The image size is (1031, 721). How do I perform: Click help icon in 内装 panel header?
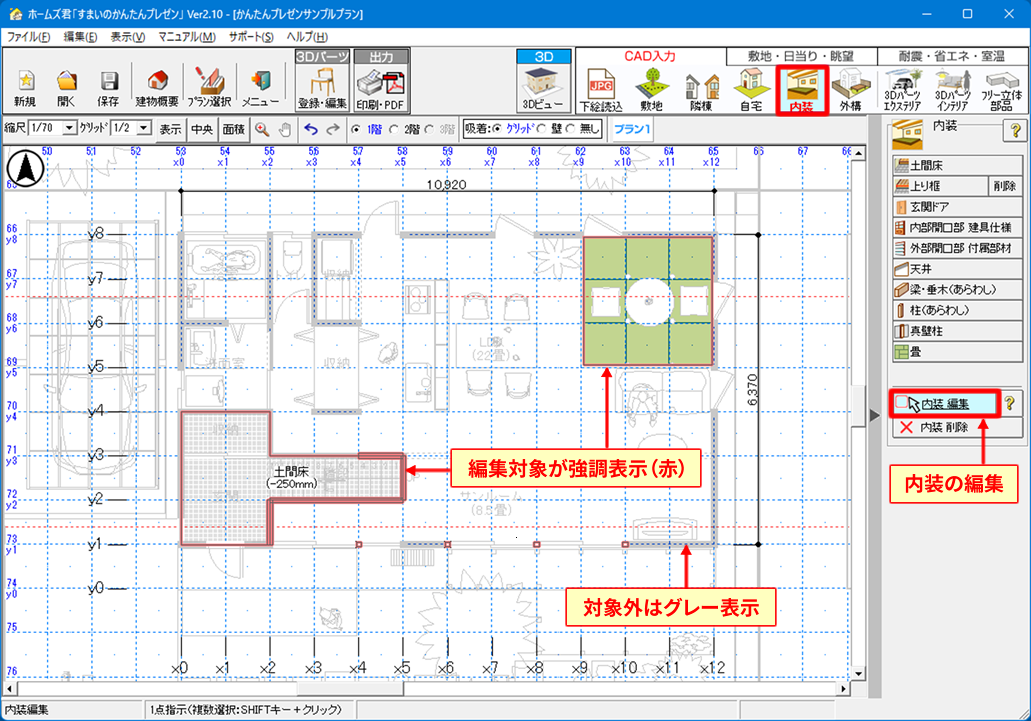pyautogui.click(x=1015, y=130)
